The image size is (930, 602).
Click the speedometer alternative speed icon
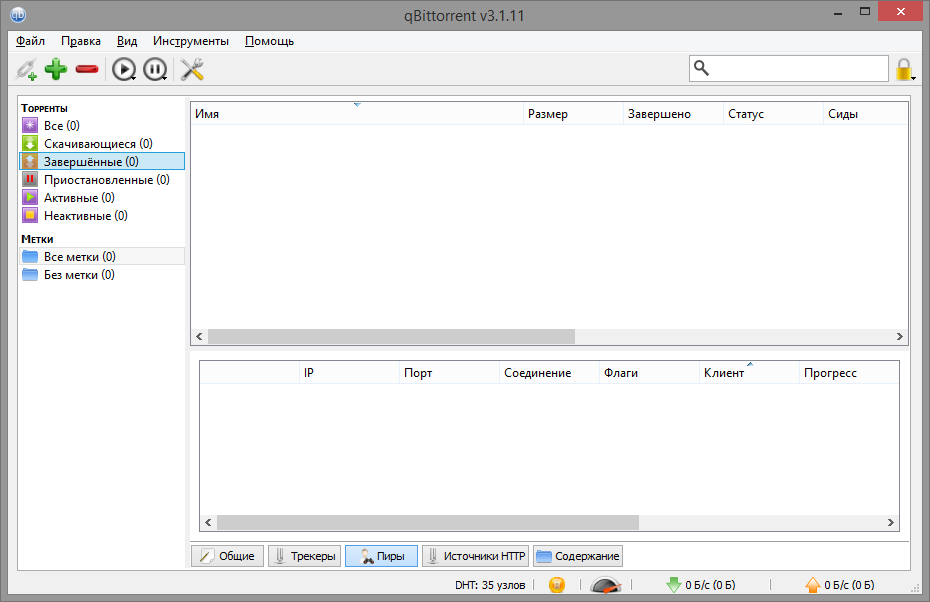point(606,585)
